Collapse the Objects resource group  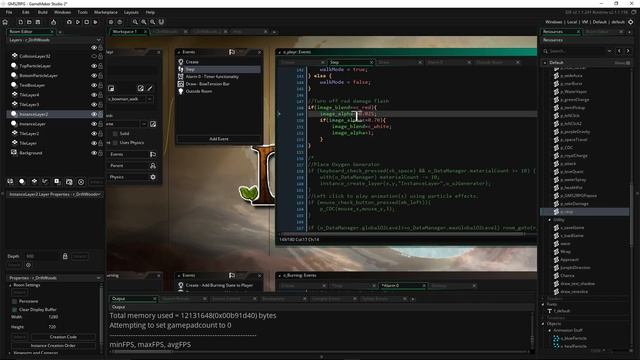(x=543, y=324)
